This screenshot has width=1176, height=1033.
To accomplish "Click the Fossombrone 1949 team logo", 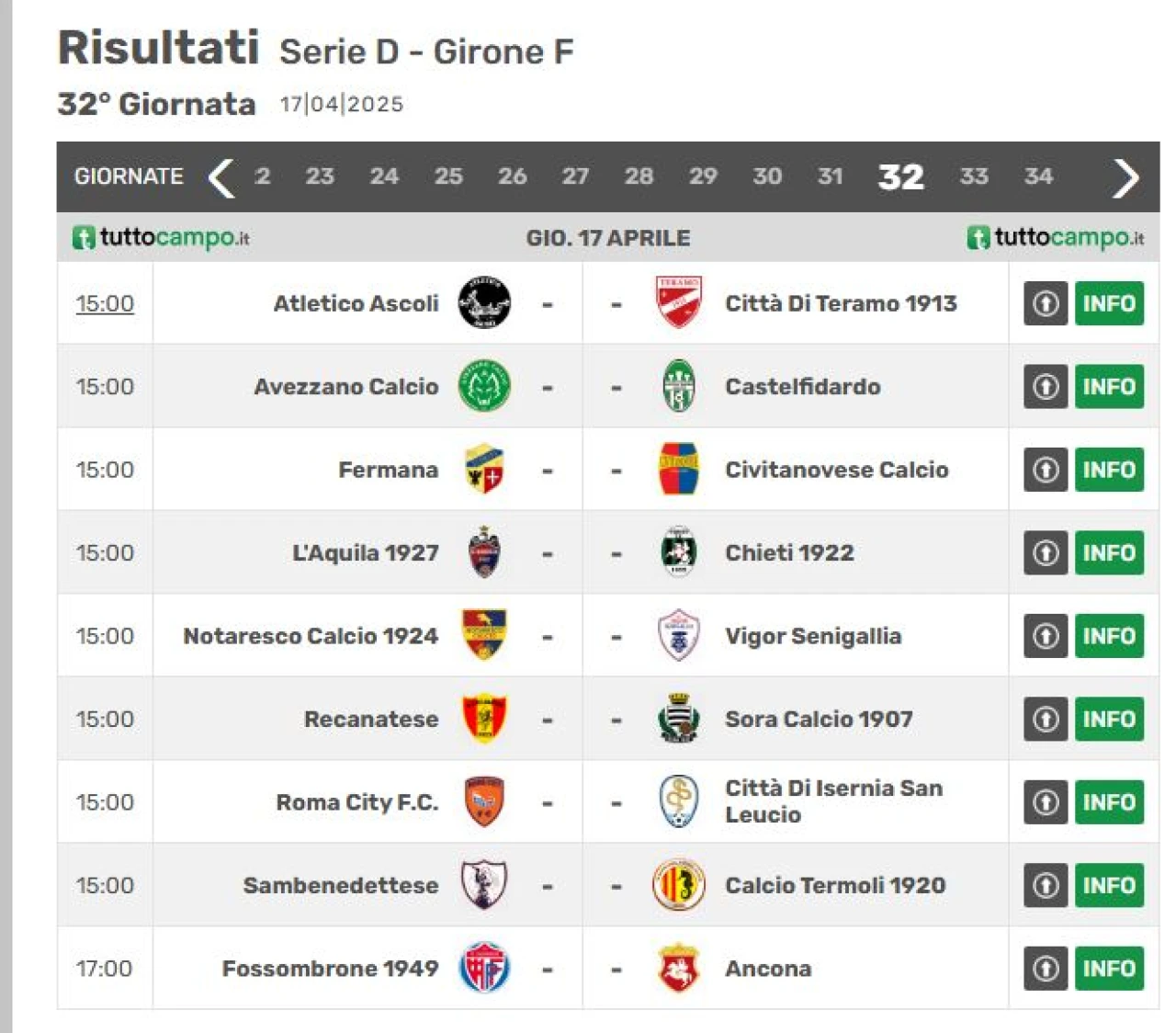I will [484, 968].
